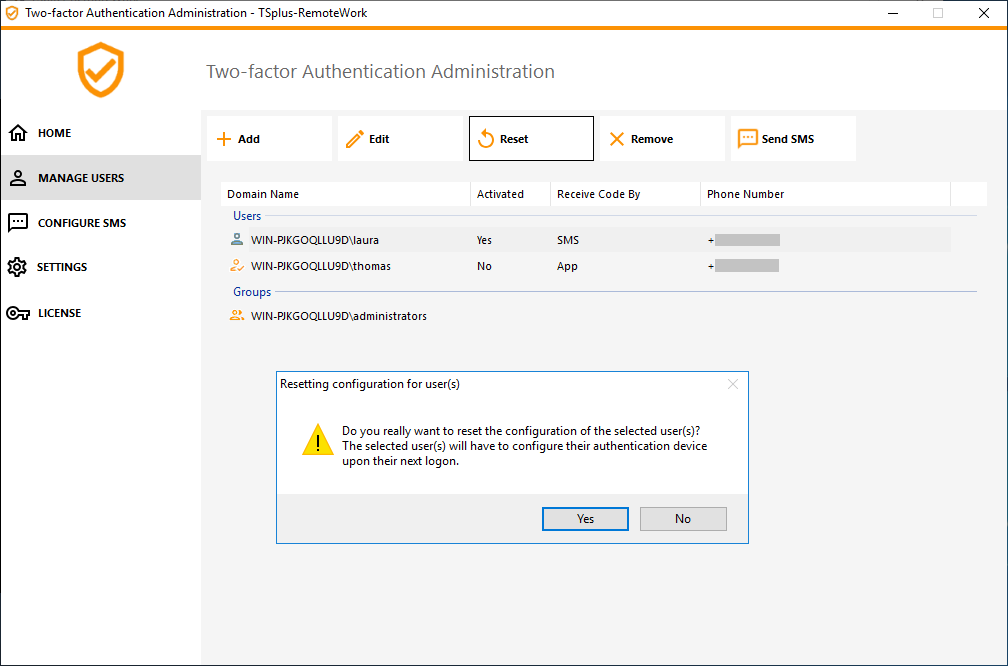Sort by Activated column header
This screenshot has width=1008, height=666.
[x=499, y=194]
